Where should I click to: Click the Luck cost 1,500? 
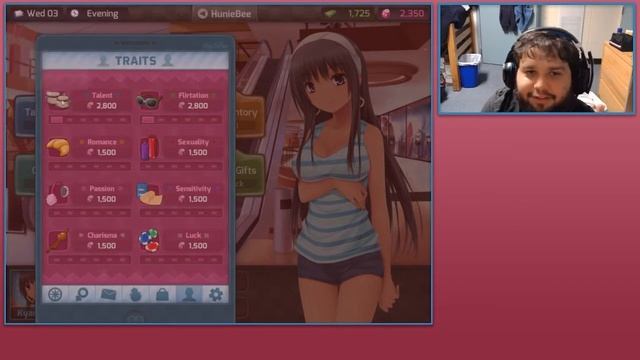193,245
